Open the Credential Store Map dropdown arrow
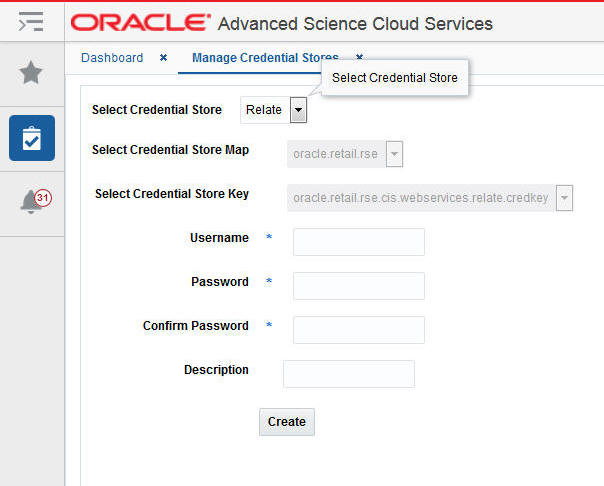Viewport: 604px width, 486px height. coord(394,154)
